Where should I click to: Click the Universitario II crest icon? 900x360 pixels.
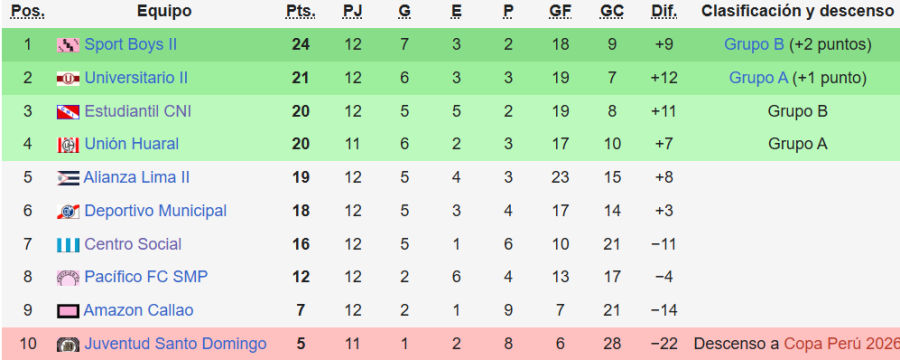[68, 78]
